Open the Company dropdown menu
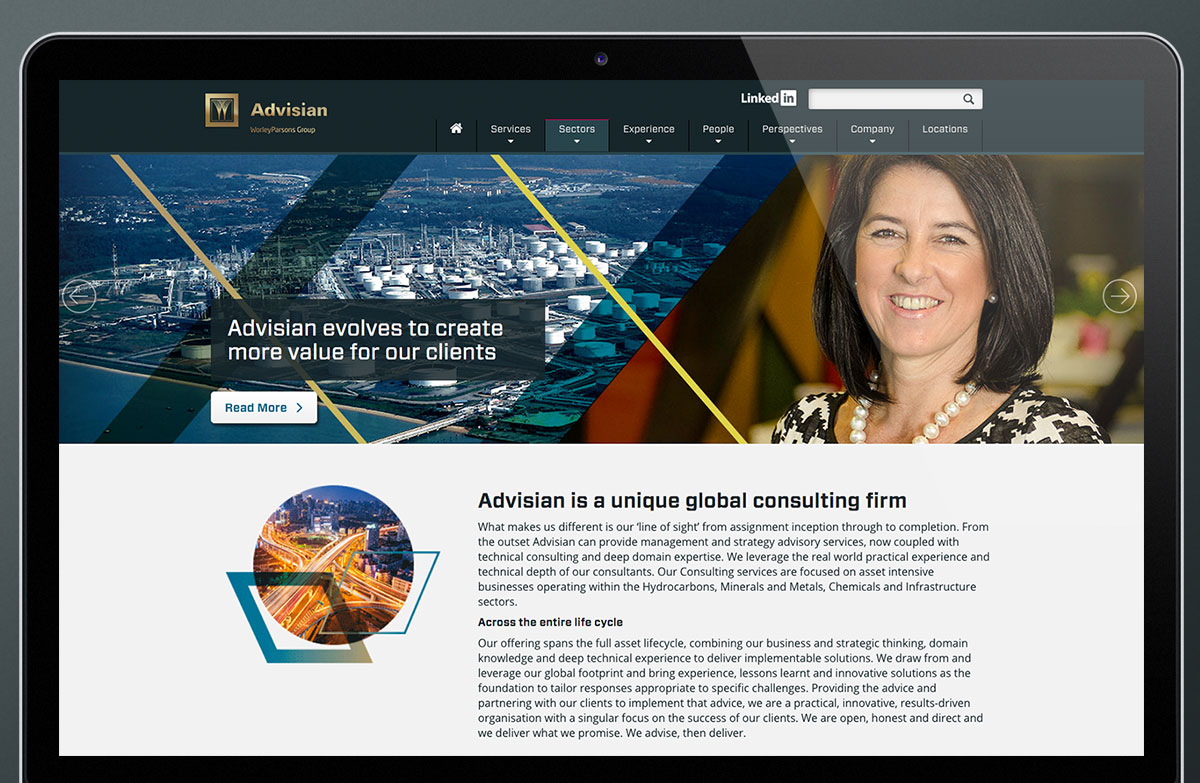The height and width of the screenshot is (783, 1200). point(872,133)
